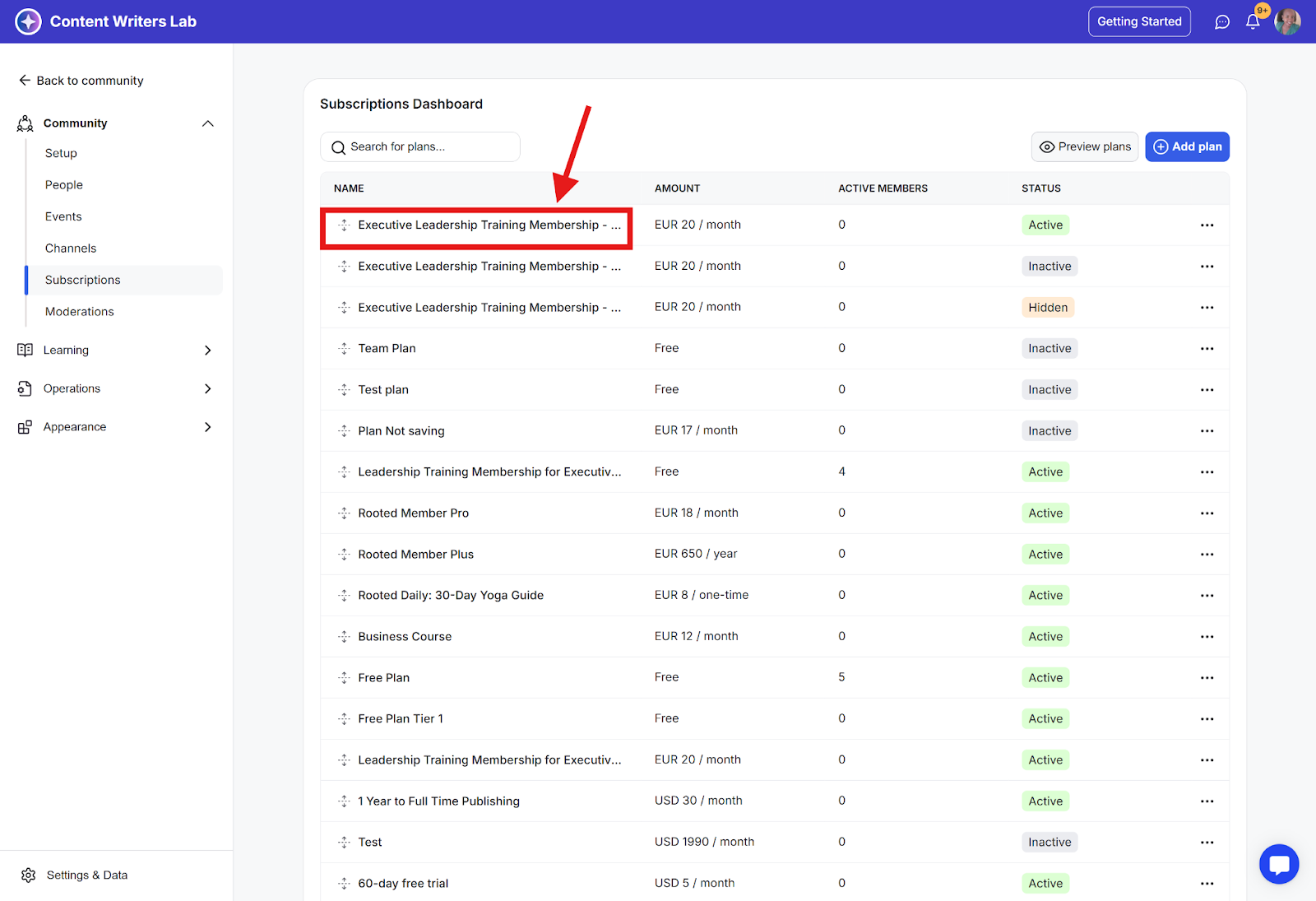
Task: Click the drag handle beside Free Plan
Action: point(344,678)
